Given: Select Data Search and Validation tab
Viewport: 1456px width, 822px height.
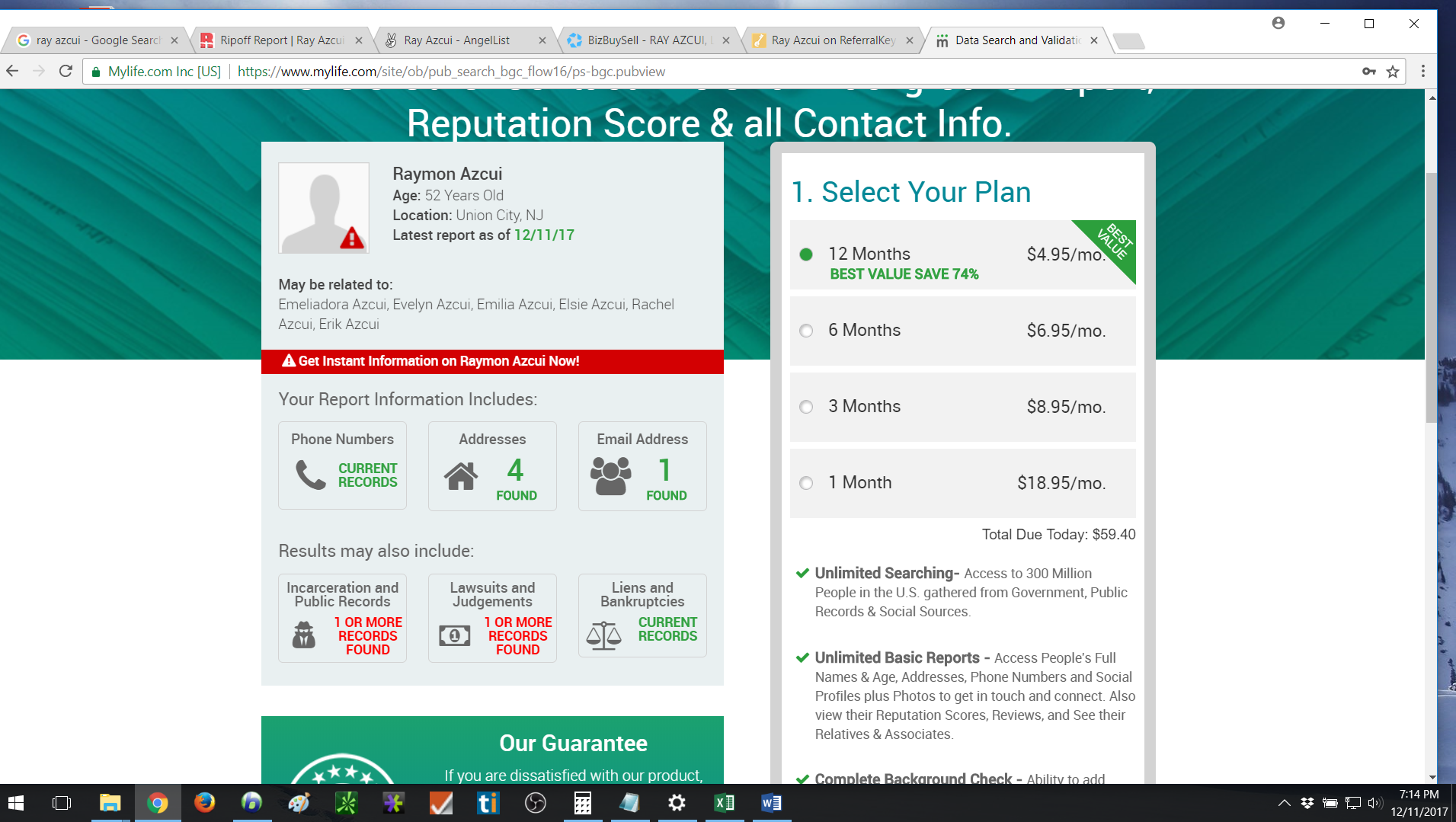Looking at the screenshot, I should coord(1016,40).
